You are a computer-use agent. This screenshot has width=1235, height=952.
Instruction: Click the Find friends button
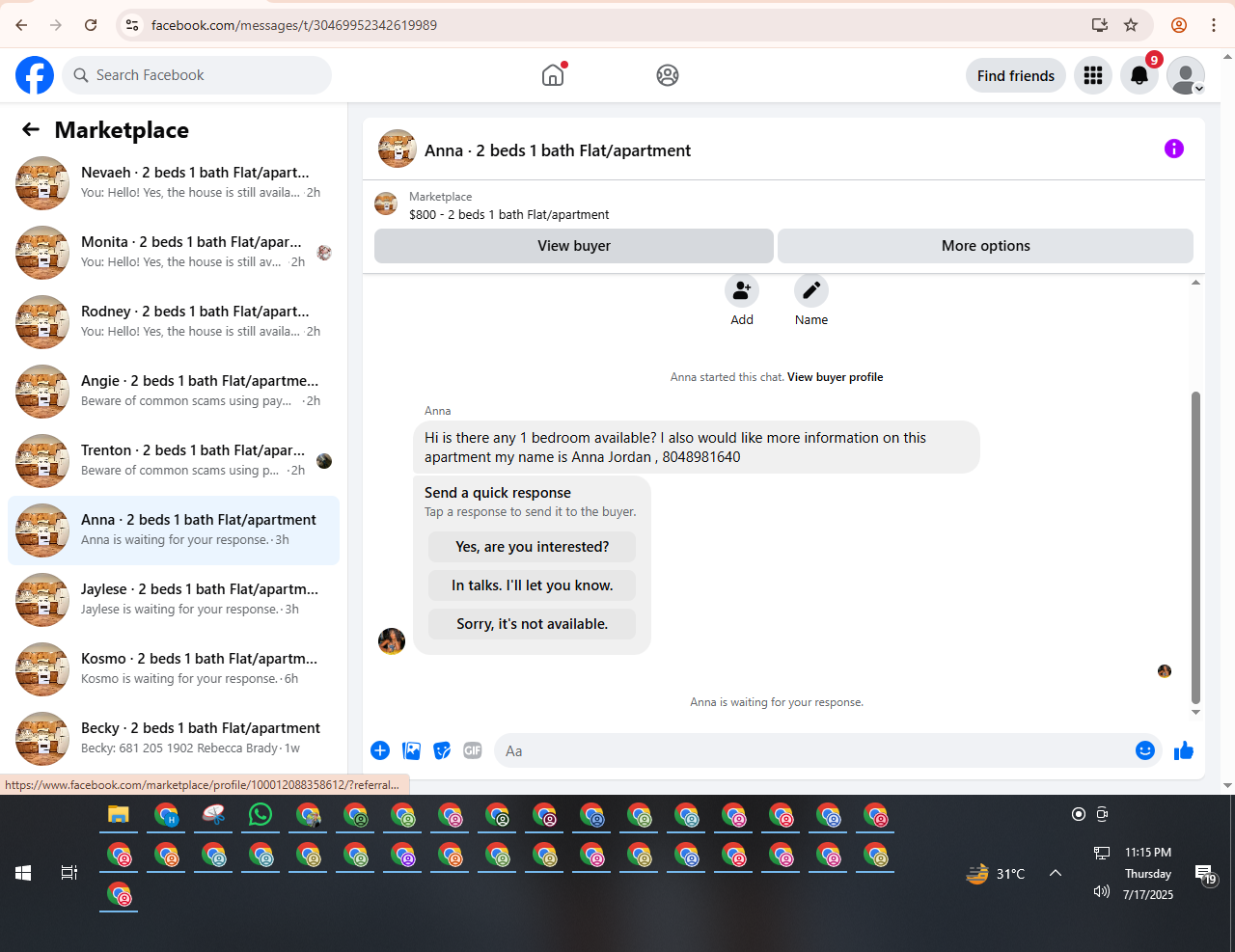1016,75
